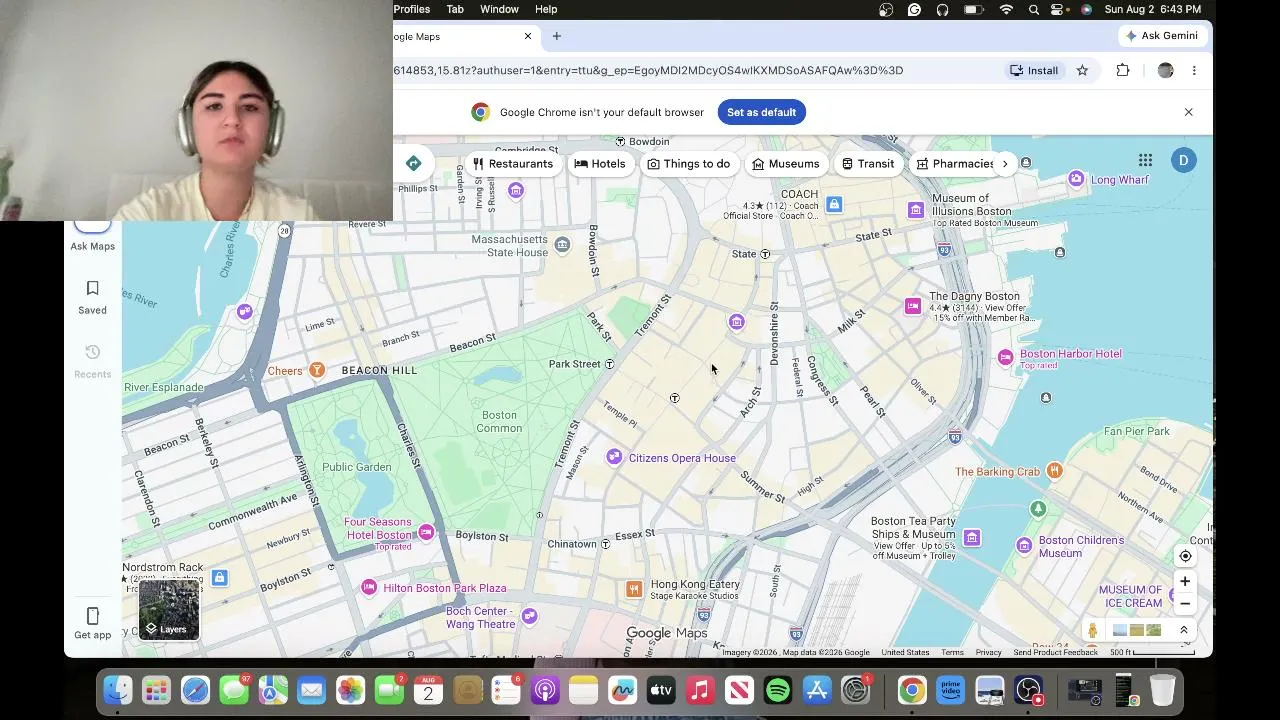1280x720 pixels.
Task: Open a new Chrome tab
Action: point(557,36)
